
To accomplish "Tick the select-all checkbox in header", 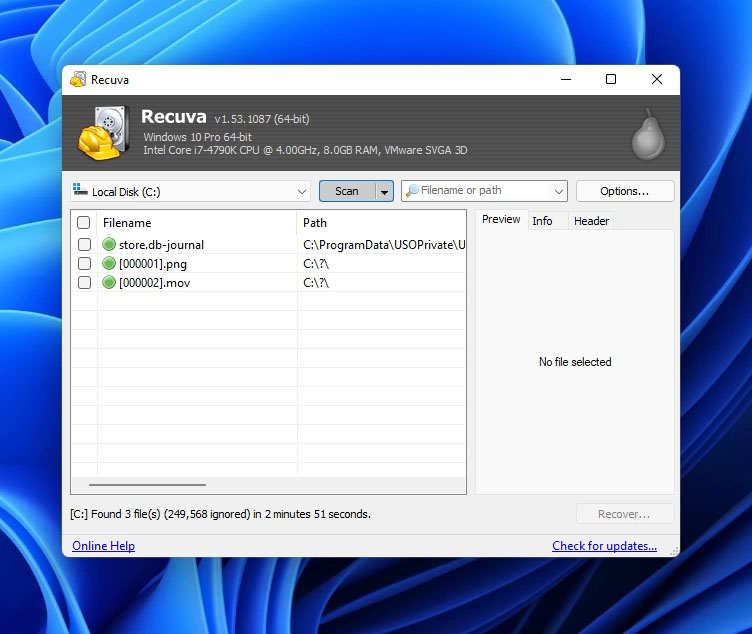I will tap(83, 223).
